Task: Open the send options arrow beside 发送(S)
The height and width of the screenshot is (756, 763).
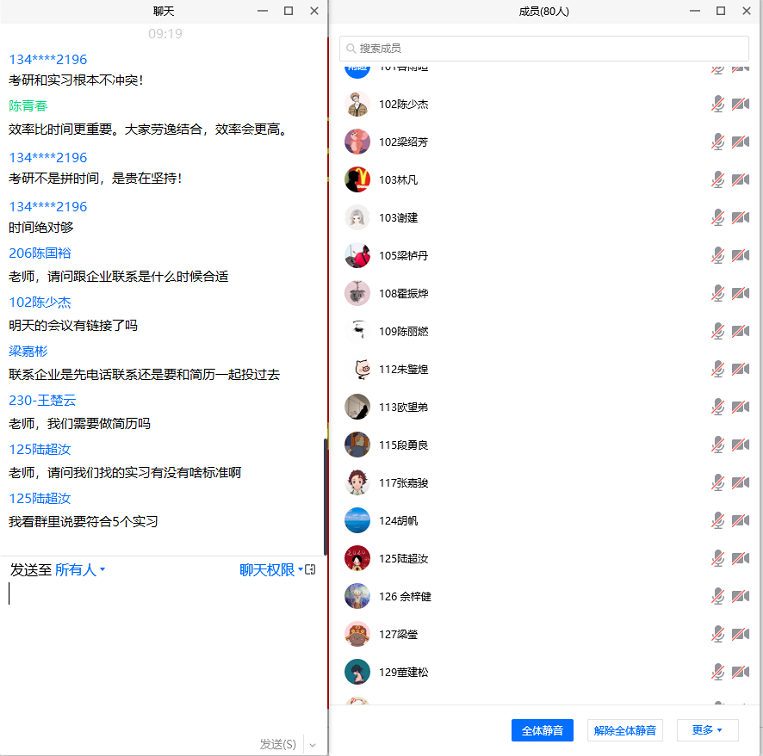Action: [x=312, y=744]
